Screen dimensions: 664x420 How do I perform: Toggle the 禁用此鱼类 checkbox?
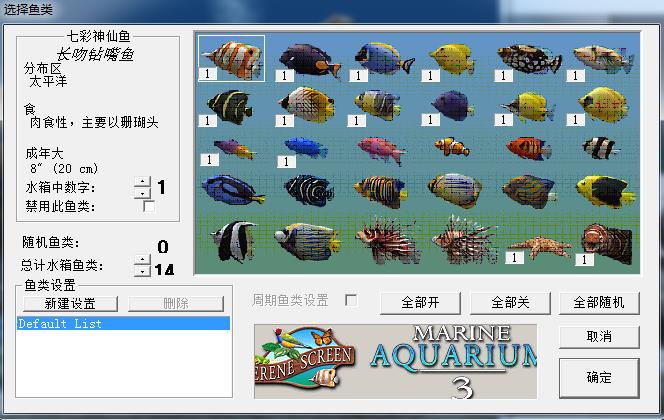149,205
